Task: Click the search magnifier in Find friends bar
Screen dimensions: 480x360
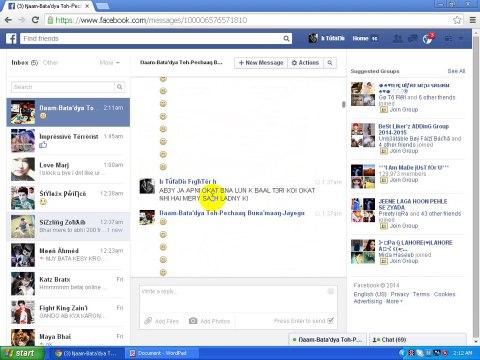Action: coord(286,39)
